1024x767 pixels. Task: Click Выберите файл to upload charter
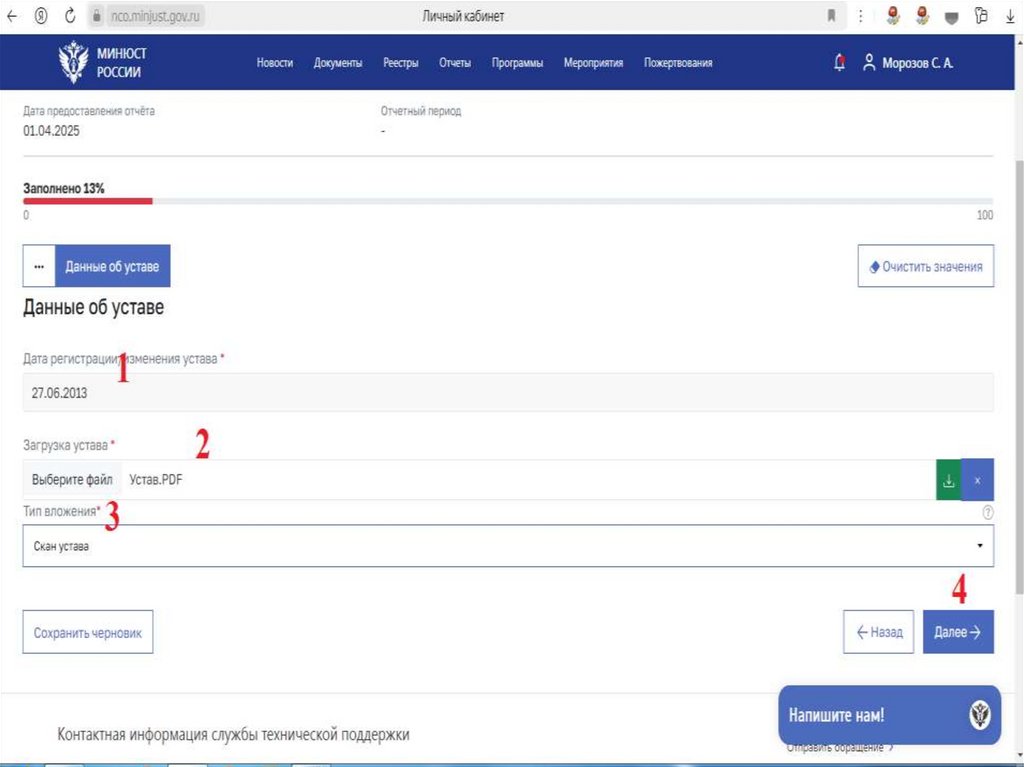pos(72,480)
